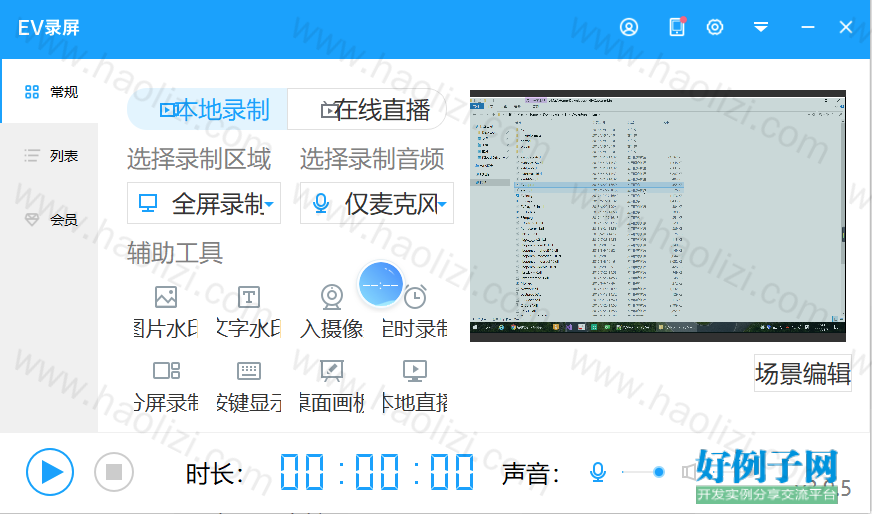Open the 会员 sidebar tab
This screenshot has height=514, width=872.
pyautogui.click(x=50, y=220)
